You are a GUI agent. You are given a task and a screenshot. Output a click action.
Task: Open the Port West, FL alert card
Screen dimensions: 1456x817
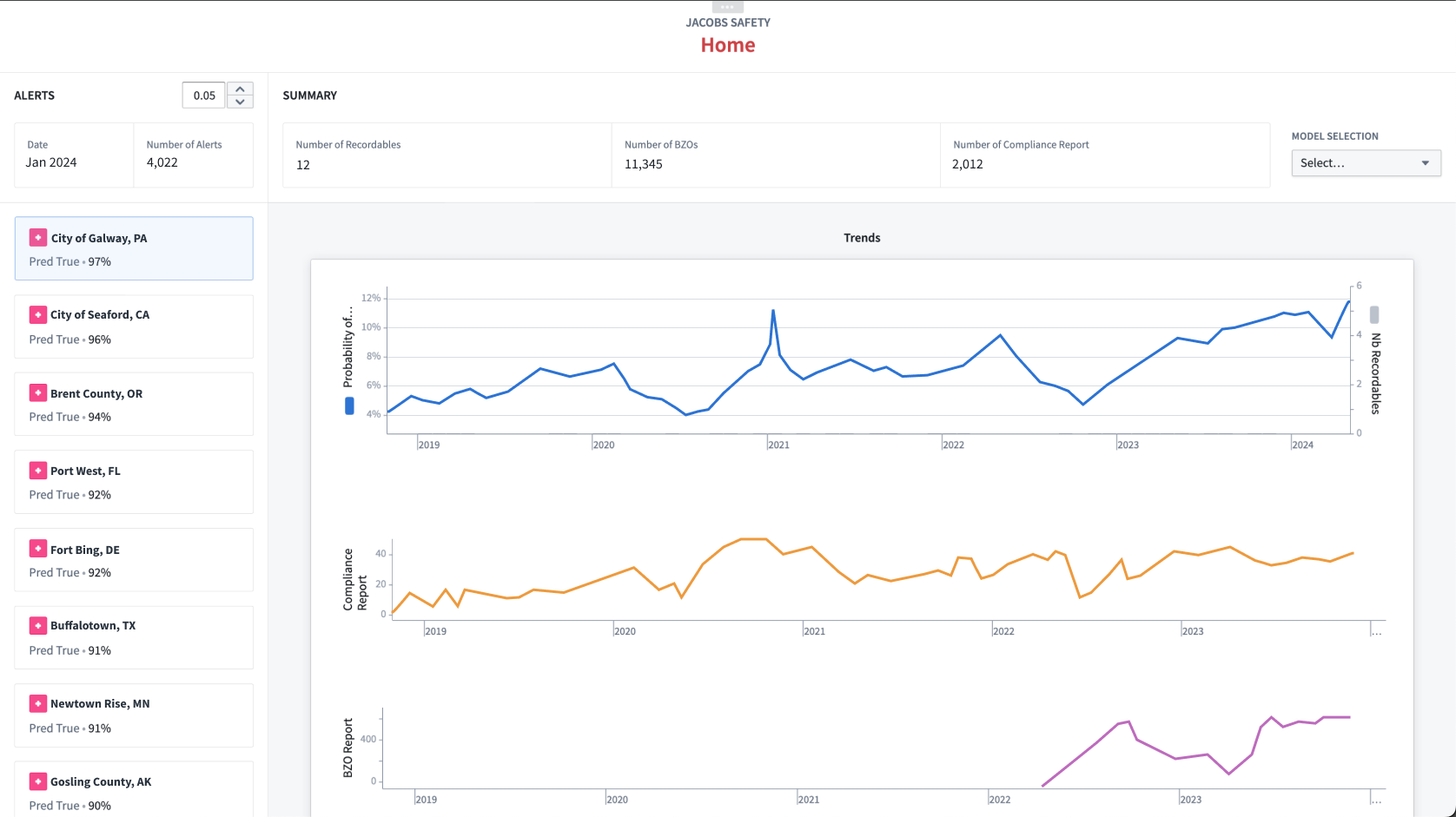[x=134, y=483]
